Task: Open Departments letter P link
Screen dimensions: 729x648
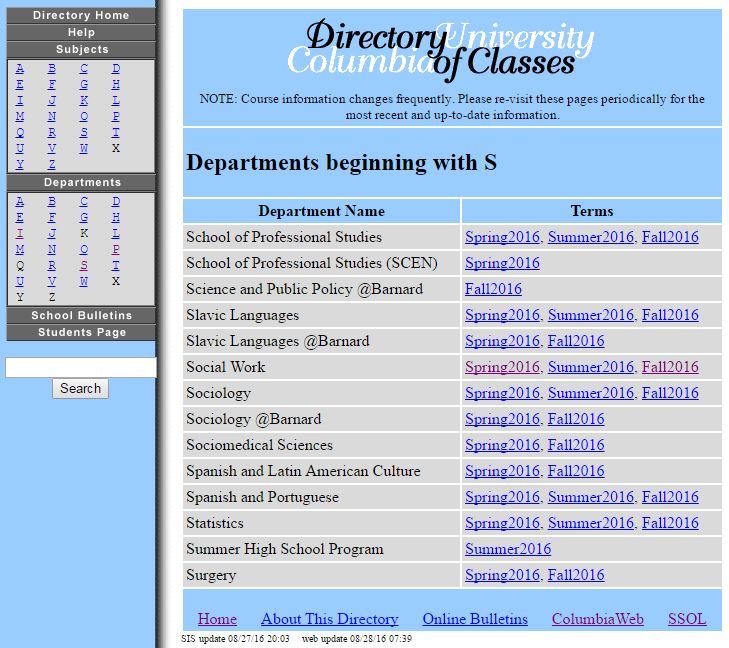Action: [x=116, y=249]
